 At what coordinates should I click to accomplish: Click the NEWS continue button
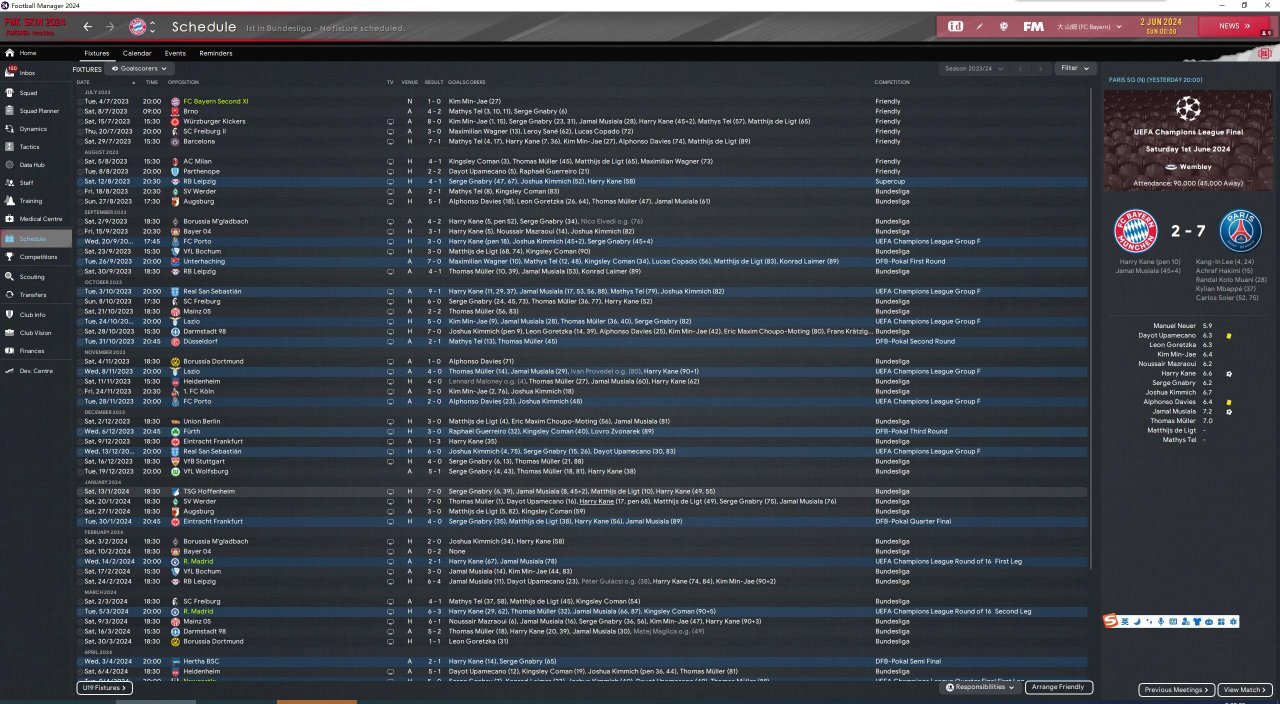(1233, 26)
